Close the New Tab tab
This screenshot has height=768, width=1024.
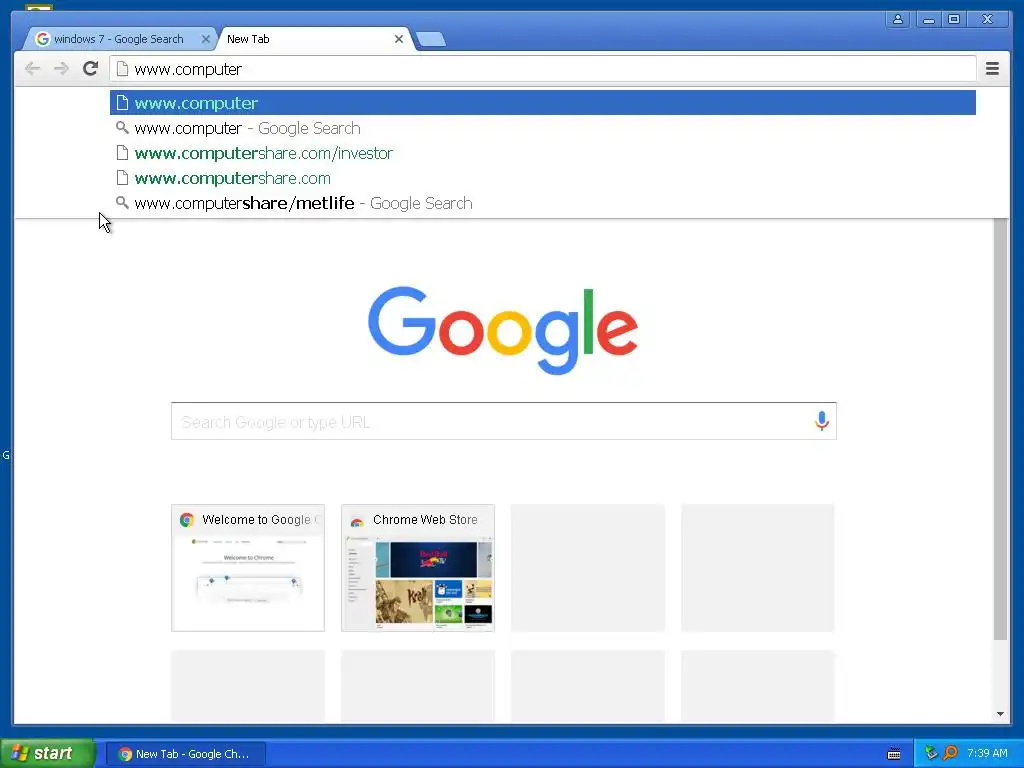(x=399, y=39)
